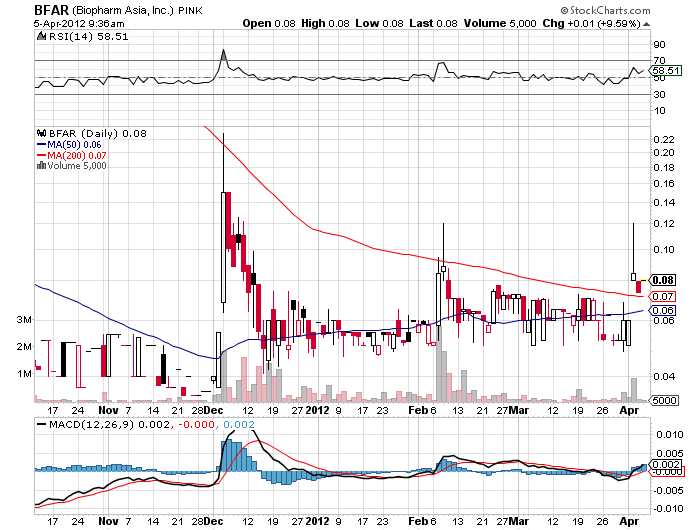Click the Open 0.08 header value
The image size is (700, 530).
tap(269, 24)
